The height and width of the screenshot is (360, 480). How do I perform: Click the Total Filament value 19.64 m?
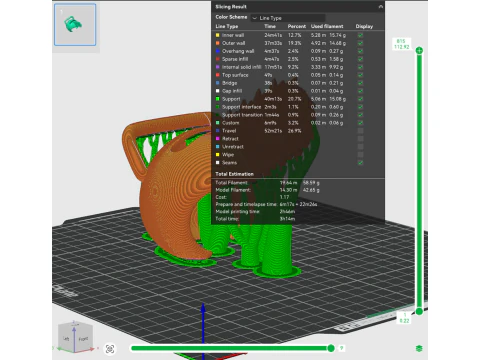[289, 183]
